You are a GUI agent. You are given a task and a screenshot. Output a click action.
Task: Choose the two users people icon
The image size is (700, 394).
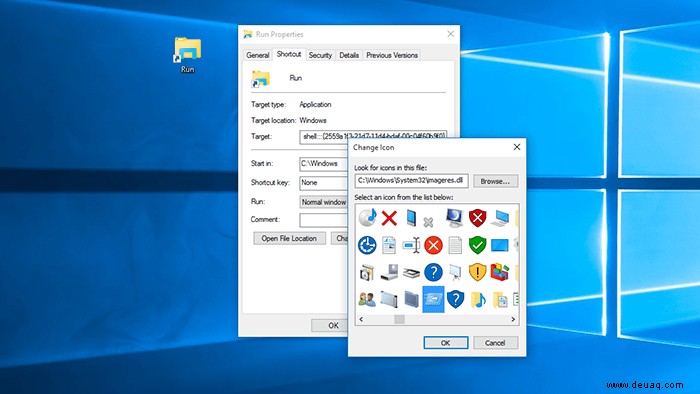click(367, 299)
